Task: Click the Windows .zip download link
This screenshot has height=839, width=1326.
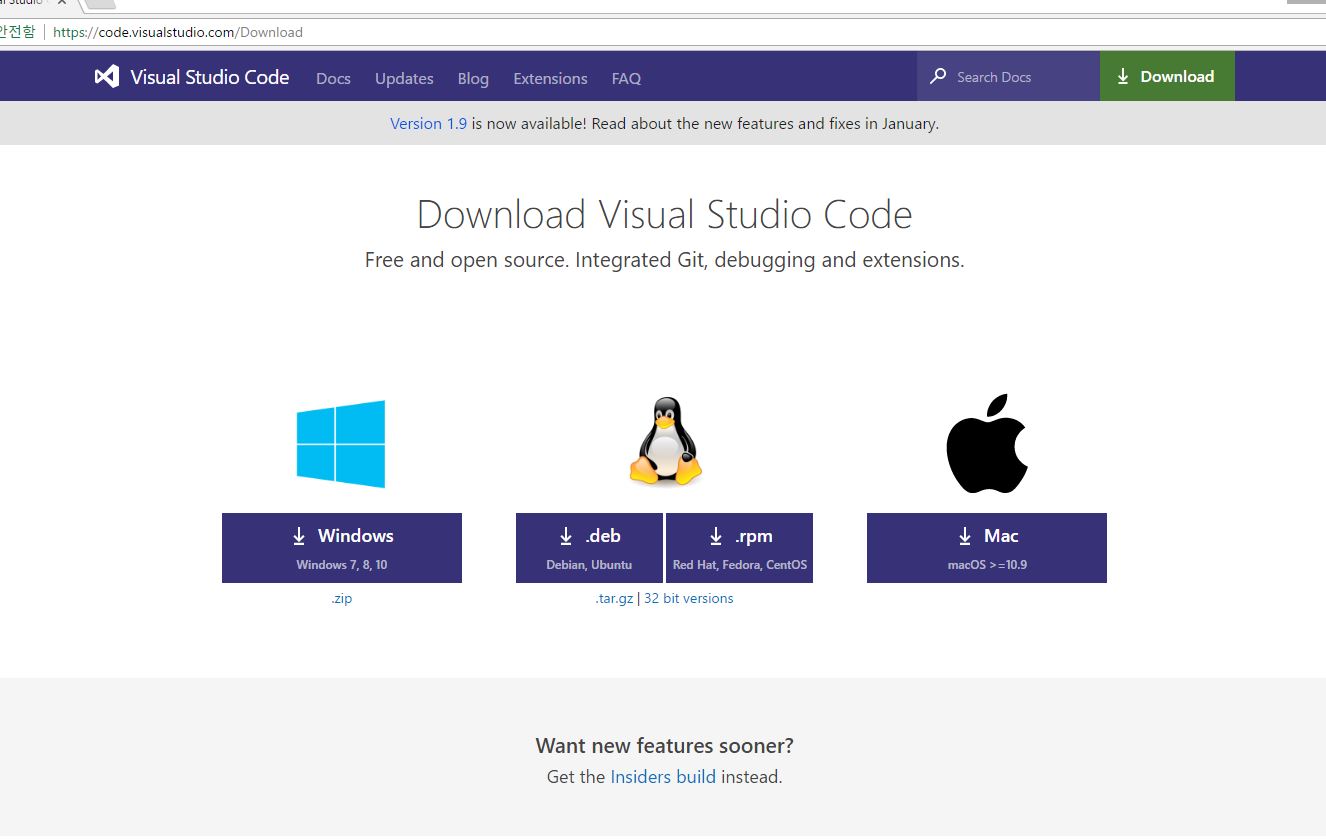Action: (x=342, y=599)
